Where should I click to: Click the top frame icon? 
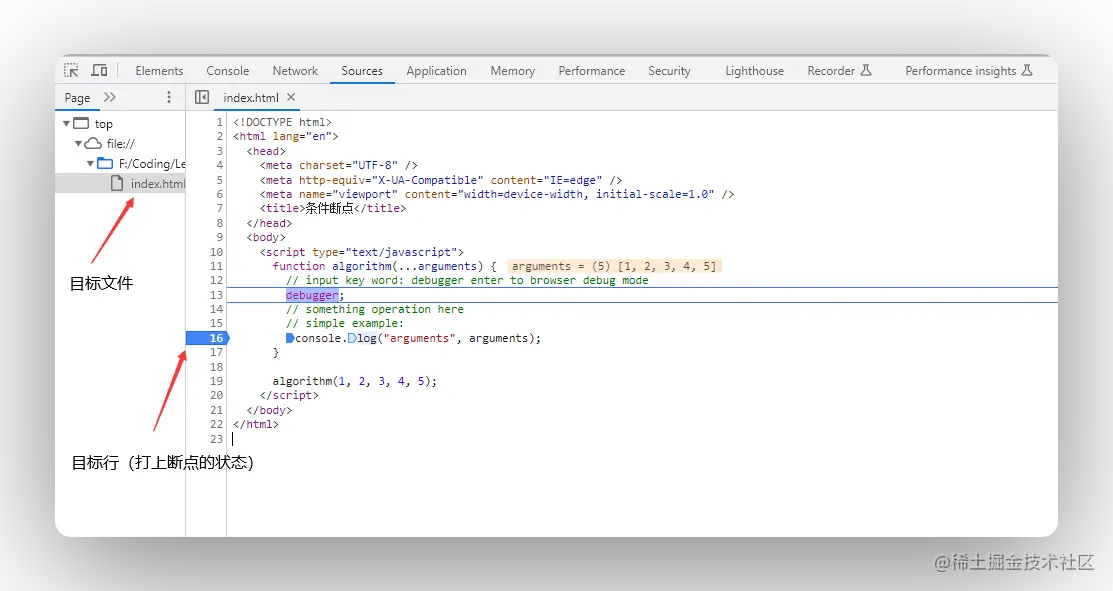click(82, 123)
